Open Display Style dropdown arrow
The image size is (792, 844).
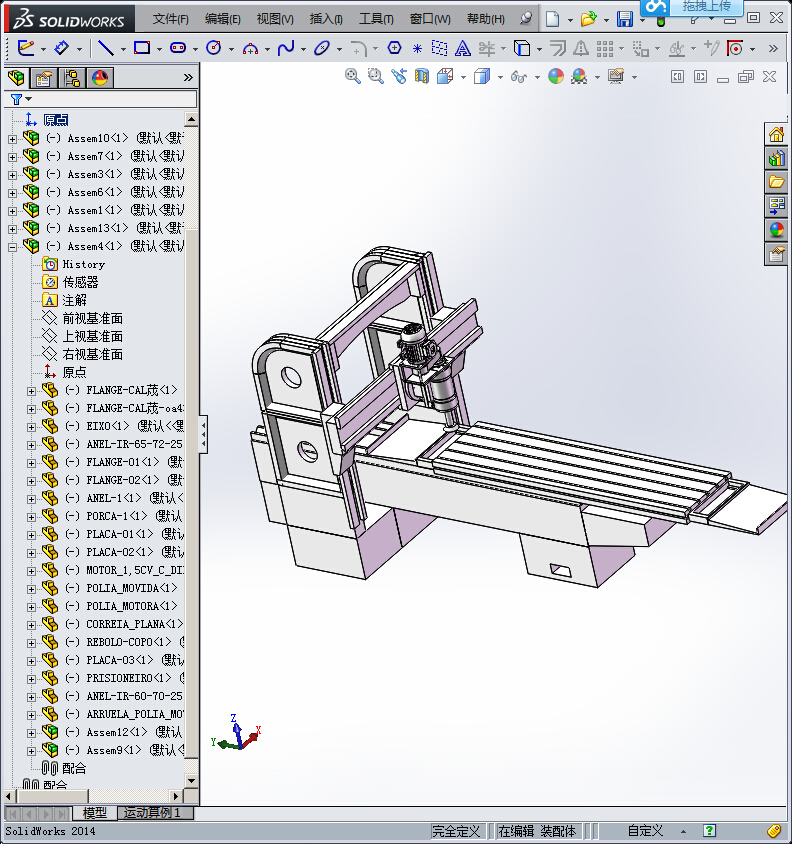(x=500, y=77)
